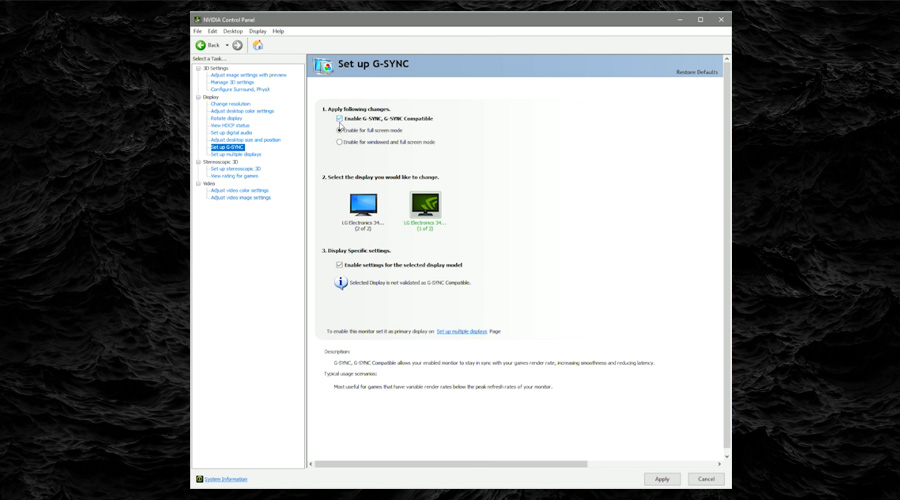Select the LG Electronics display (1 of 2) thumbnail
This screenshot has height=500, width=900.
[x=425, y=211]
